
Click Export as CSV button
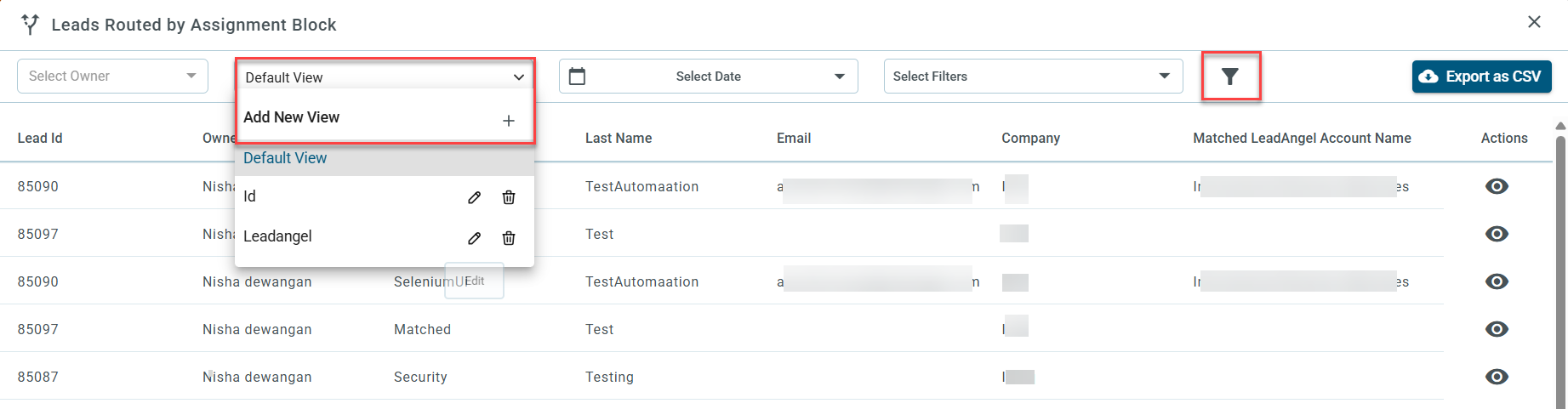tap(1481, 77)
